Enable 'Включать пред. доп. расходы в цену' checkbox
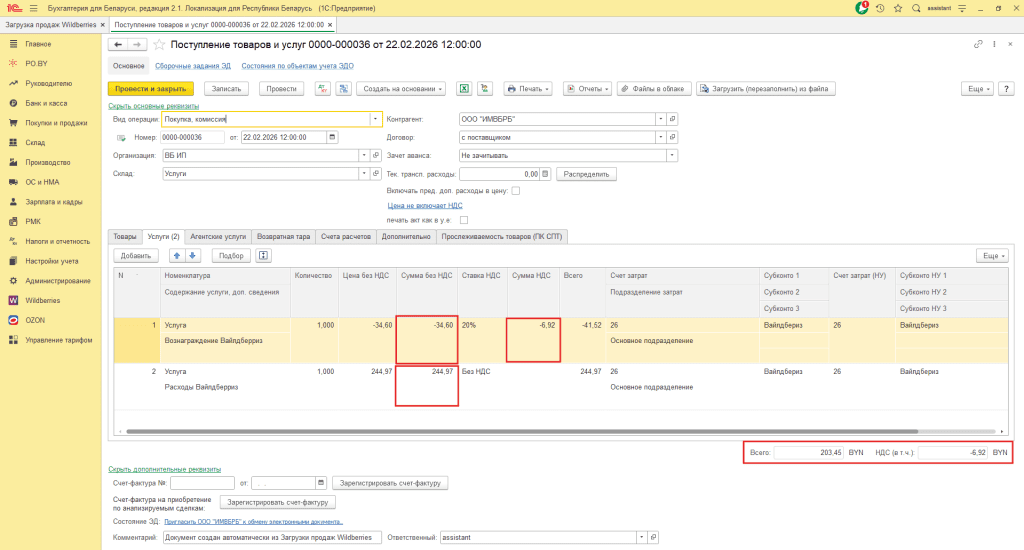 516,190
